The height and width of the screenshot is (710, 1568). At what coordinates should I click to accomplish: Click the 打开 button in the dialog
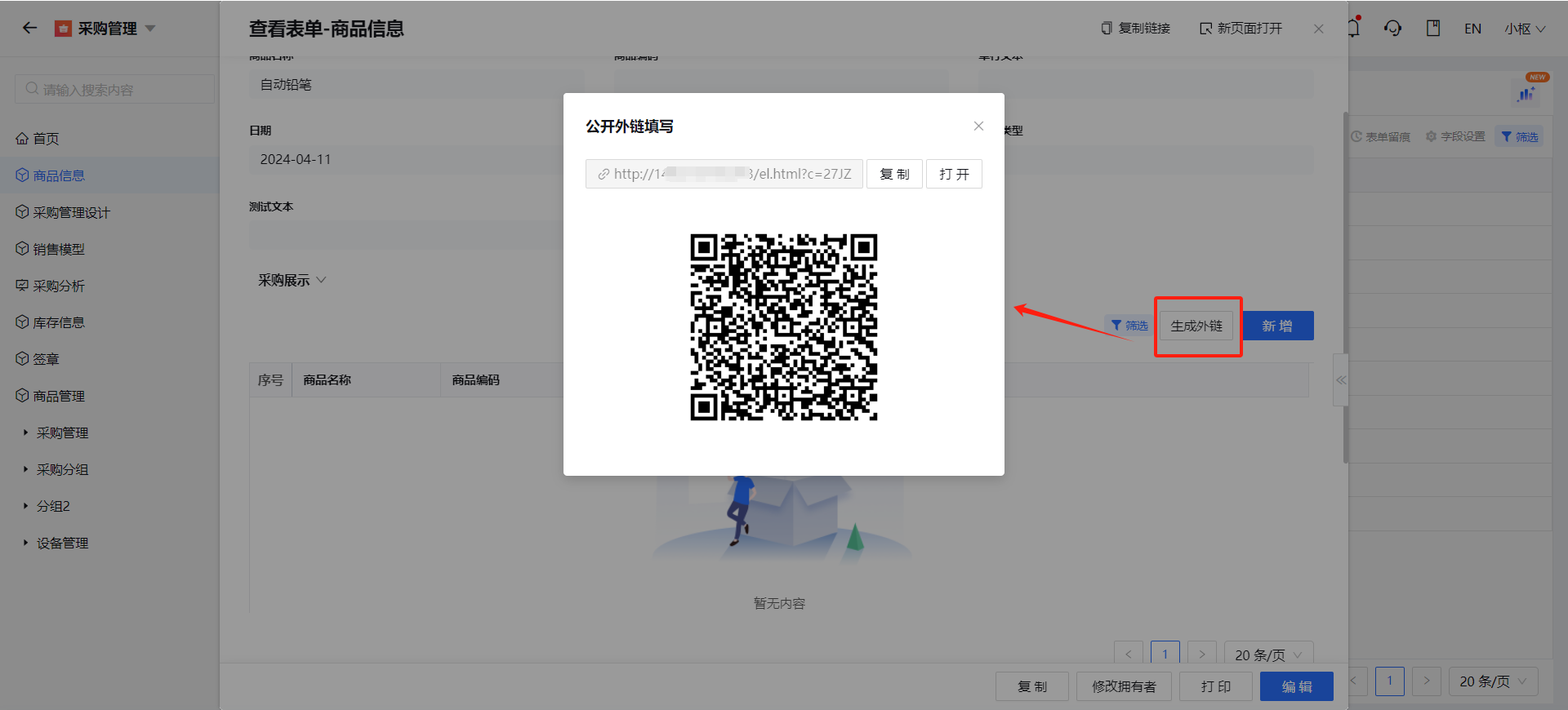954,174
